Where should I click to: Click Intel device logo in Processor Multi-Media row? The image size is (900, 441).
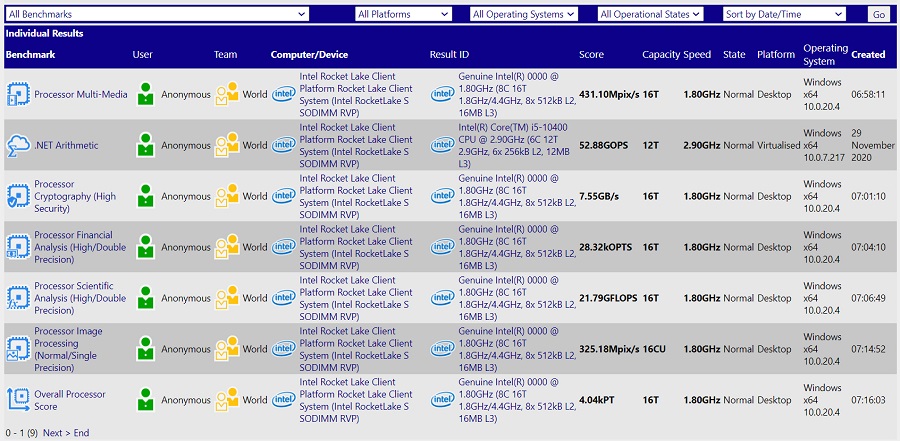point(284,94)
